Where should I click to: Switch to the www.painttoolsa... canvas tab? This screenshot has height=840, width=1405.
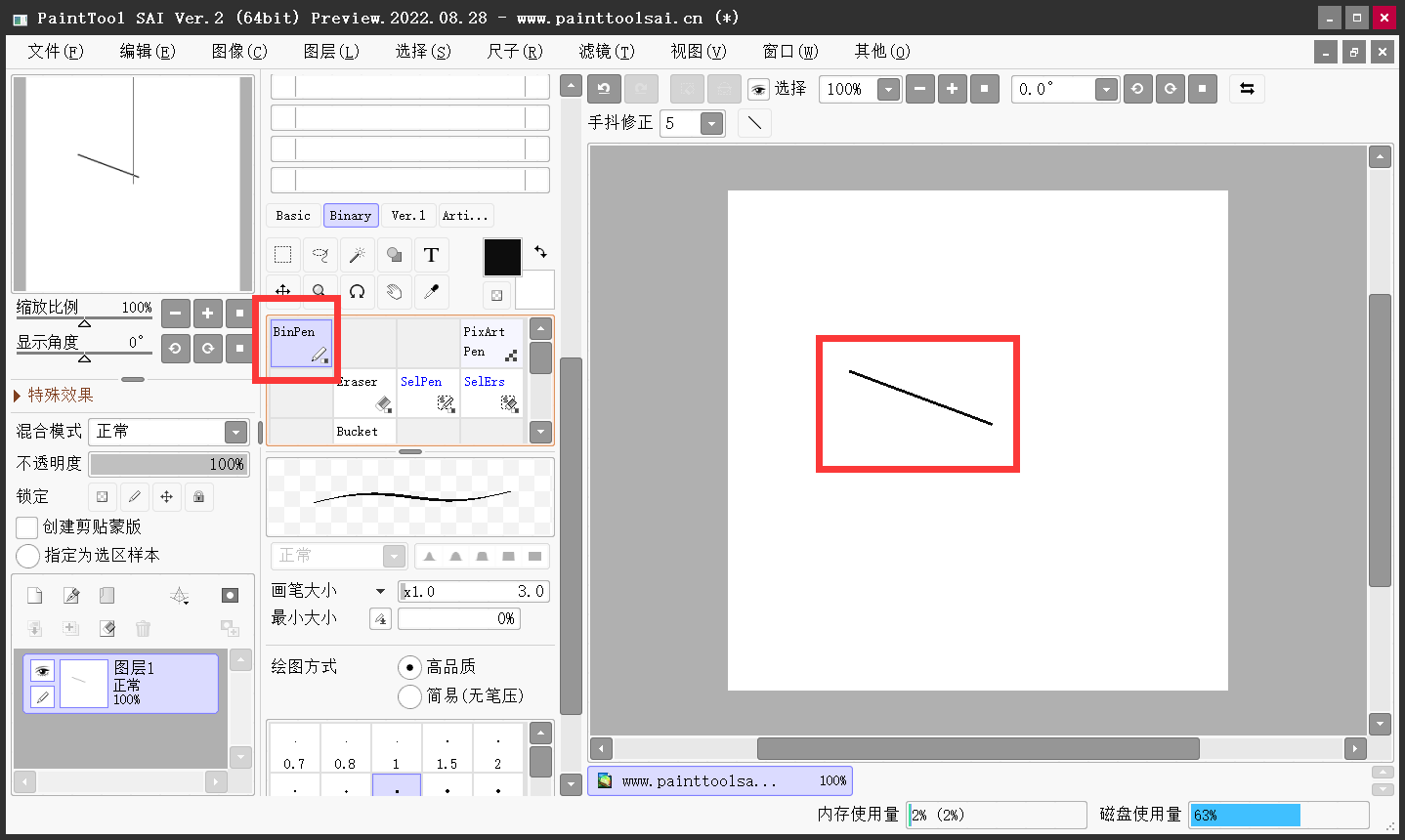[720, 781]
